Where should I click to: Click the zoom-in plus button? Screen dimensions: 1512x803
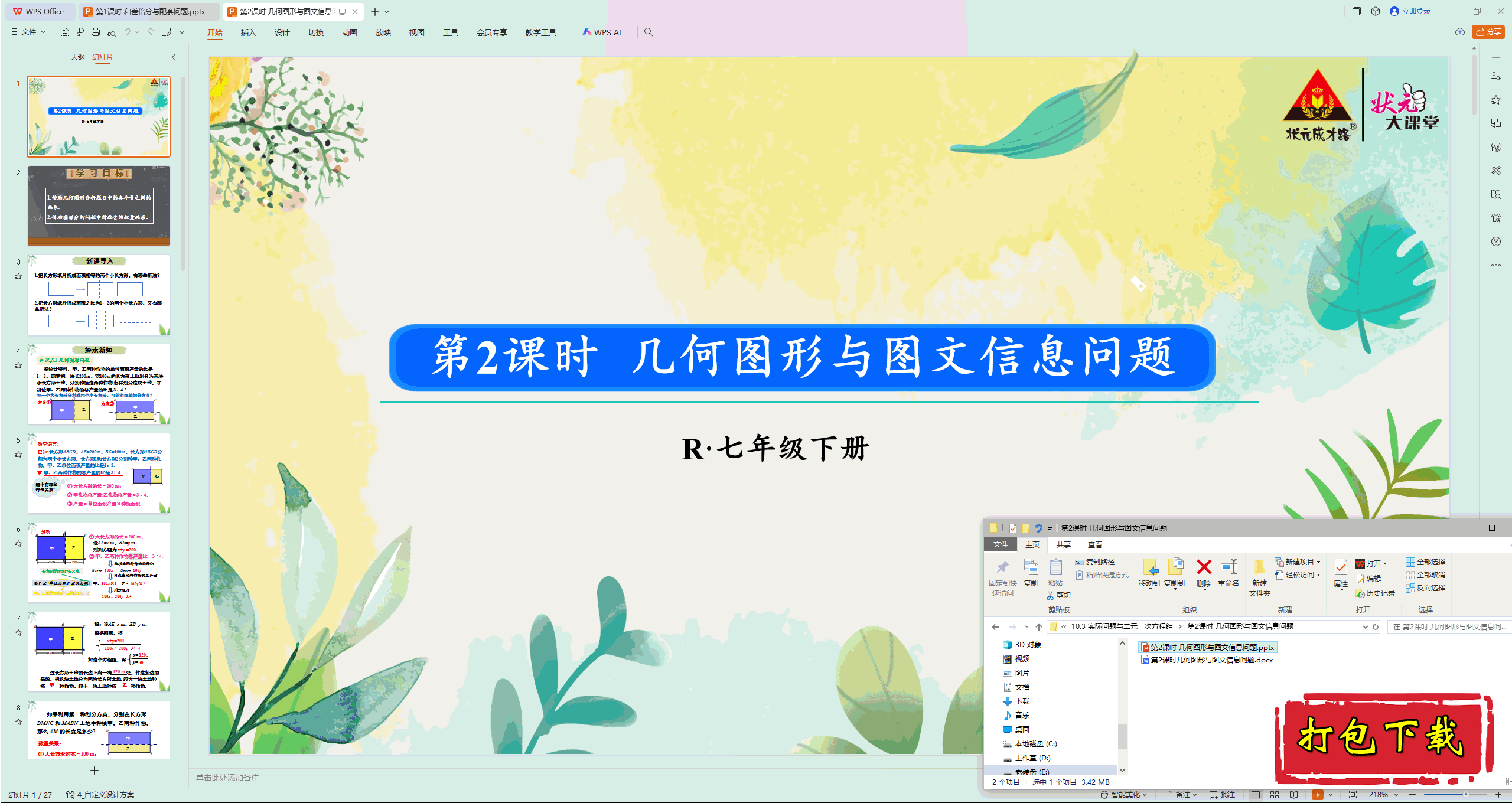pos(1498,795)
